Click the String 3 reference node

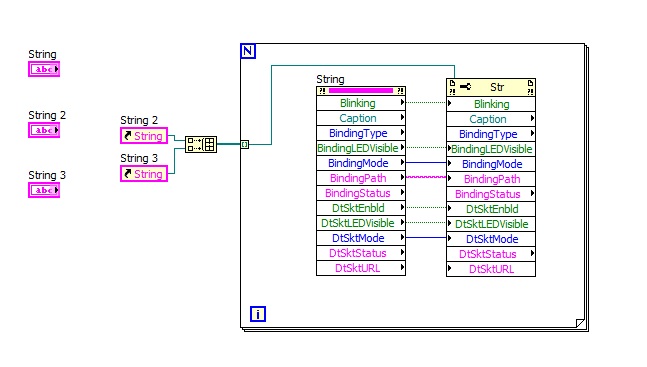(x=144, y=173)
